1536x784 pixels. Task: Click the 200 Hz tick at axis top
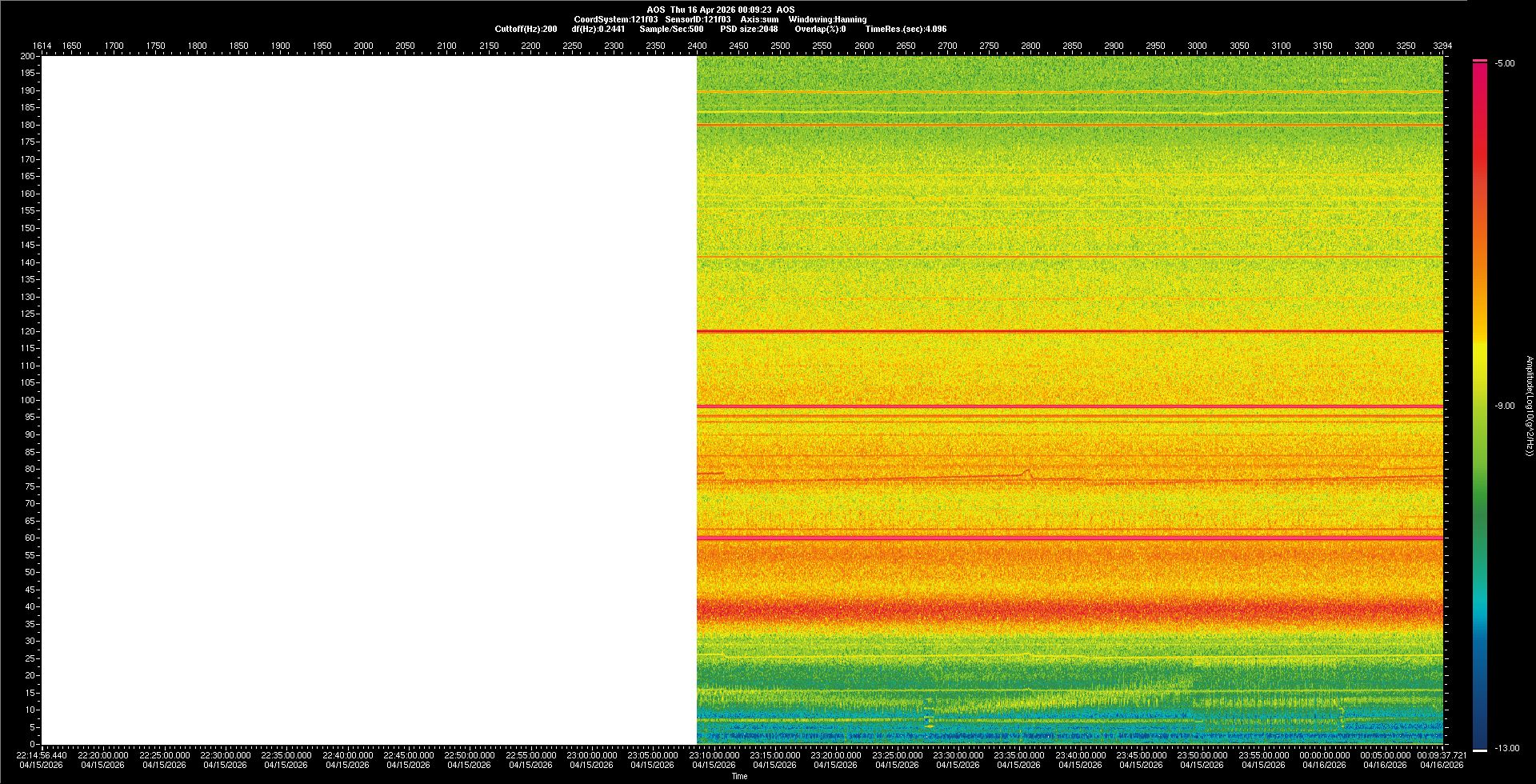click(x=27, y=56)
